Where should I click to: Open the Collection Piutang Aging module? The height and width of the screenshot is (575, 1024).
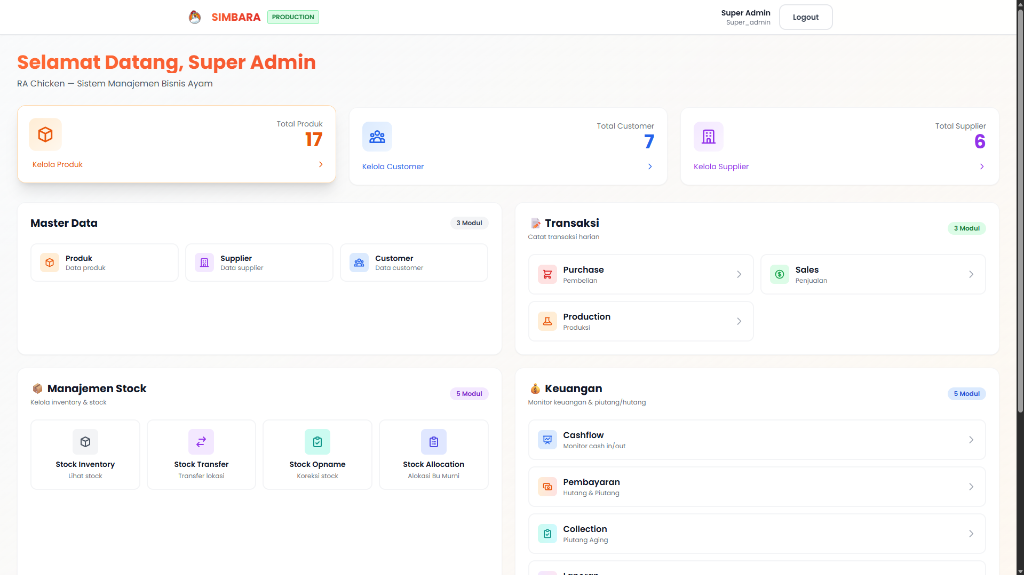pyautogui.click(x=757, y=534)
